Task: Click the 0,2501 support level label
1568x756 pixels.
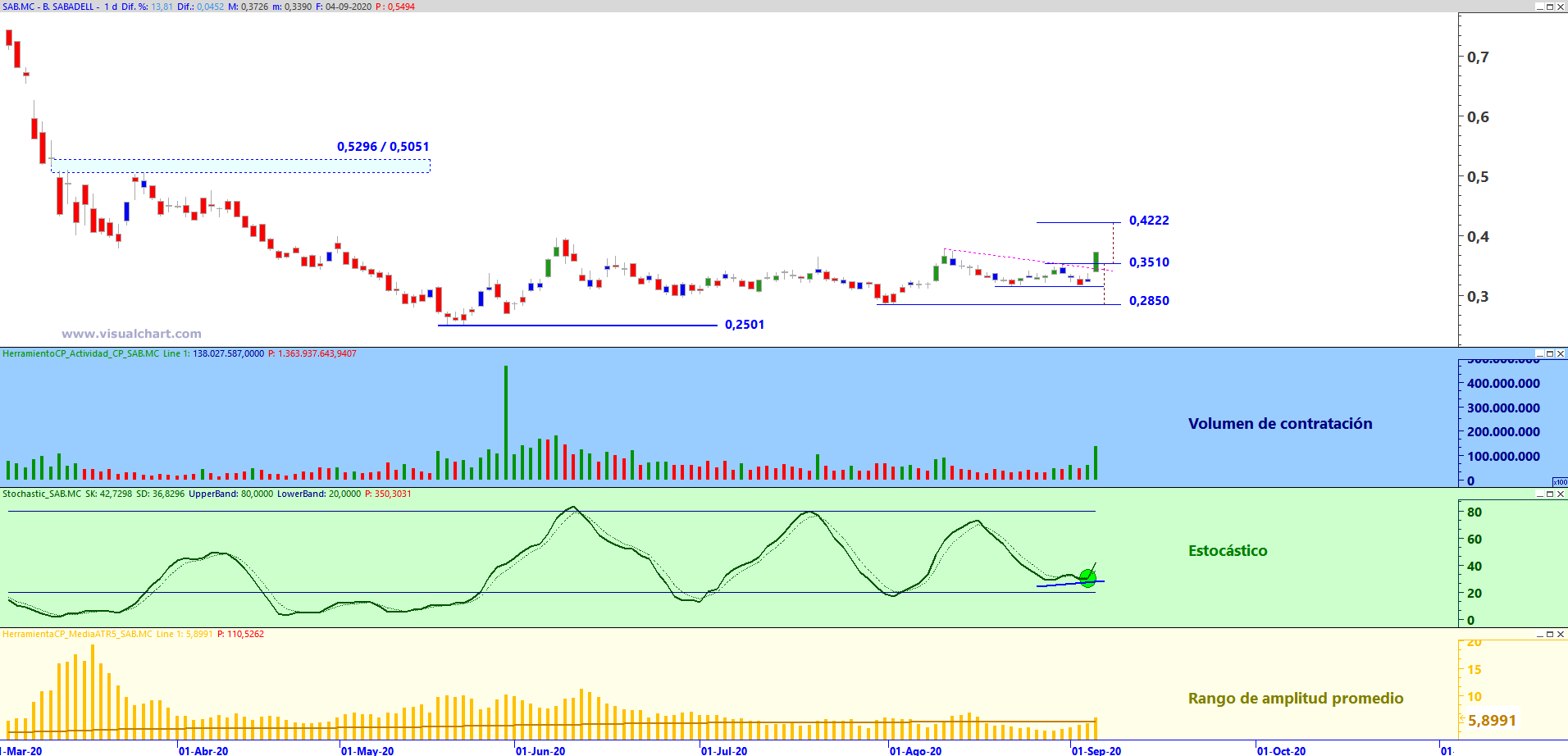Action: (x=745, y=325)
